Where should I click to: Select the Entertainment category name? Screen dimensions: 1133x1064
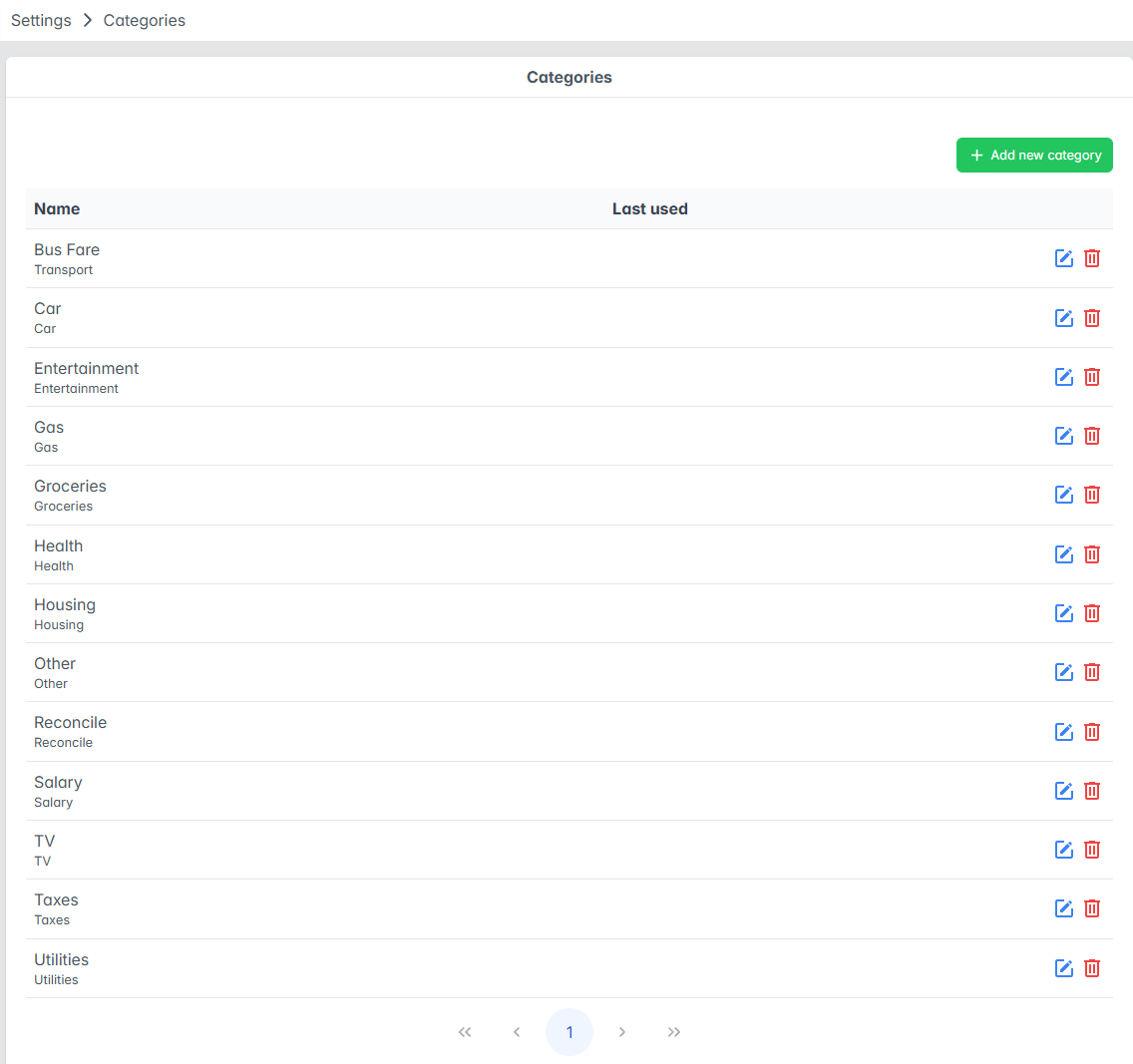[x=86, y=368]
